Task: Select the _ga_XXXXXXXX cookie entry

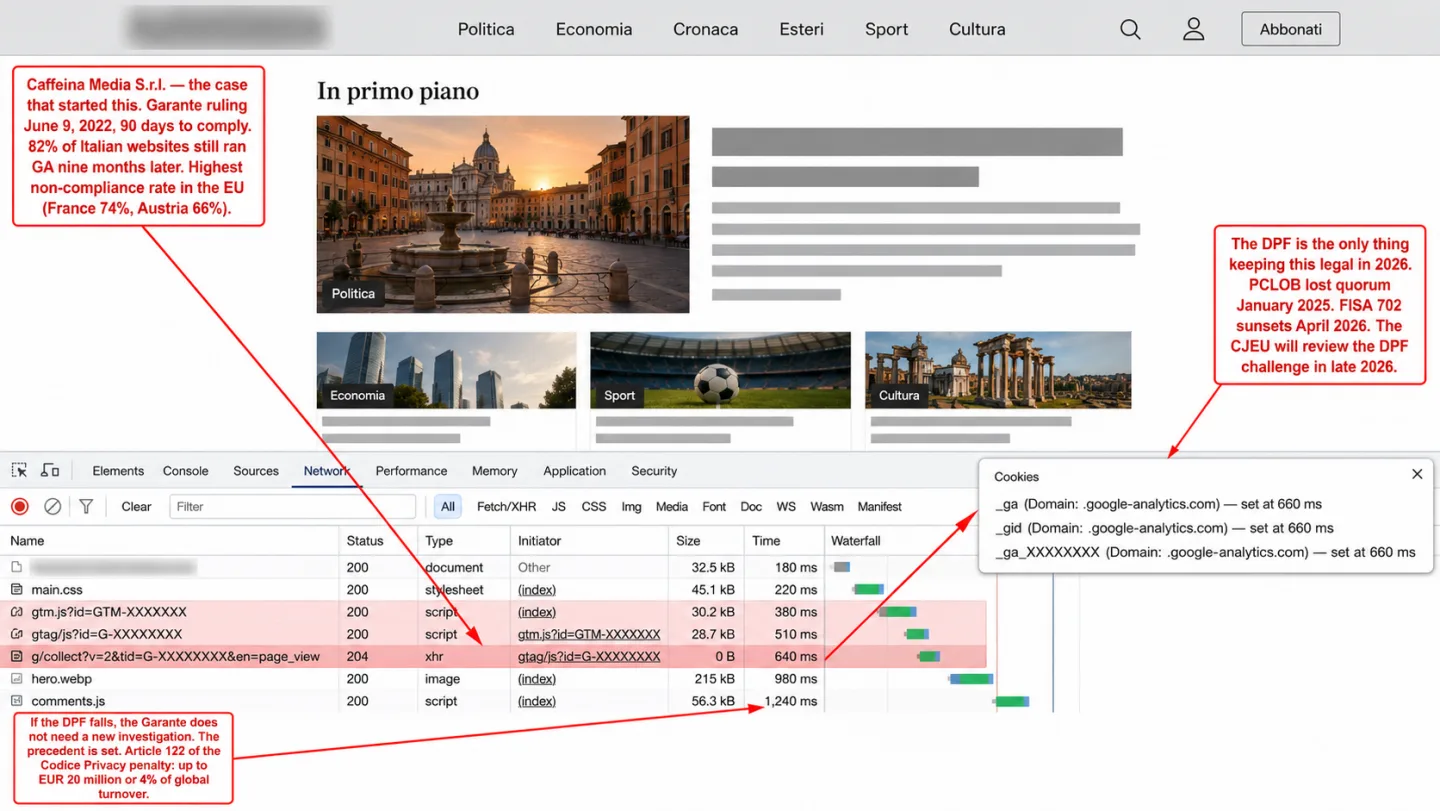Action: click(x=1205, y=552)
